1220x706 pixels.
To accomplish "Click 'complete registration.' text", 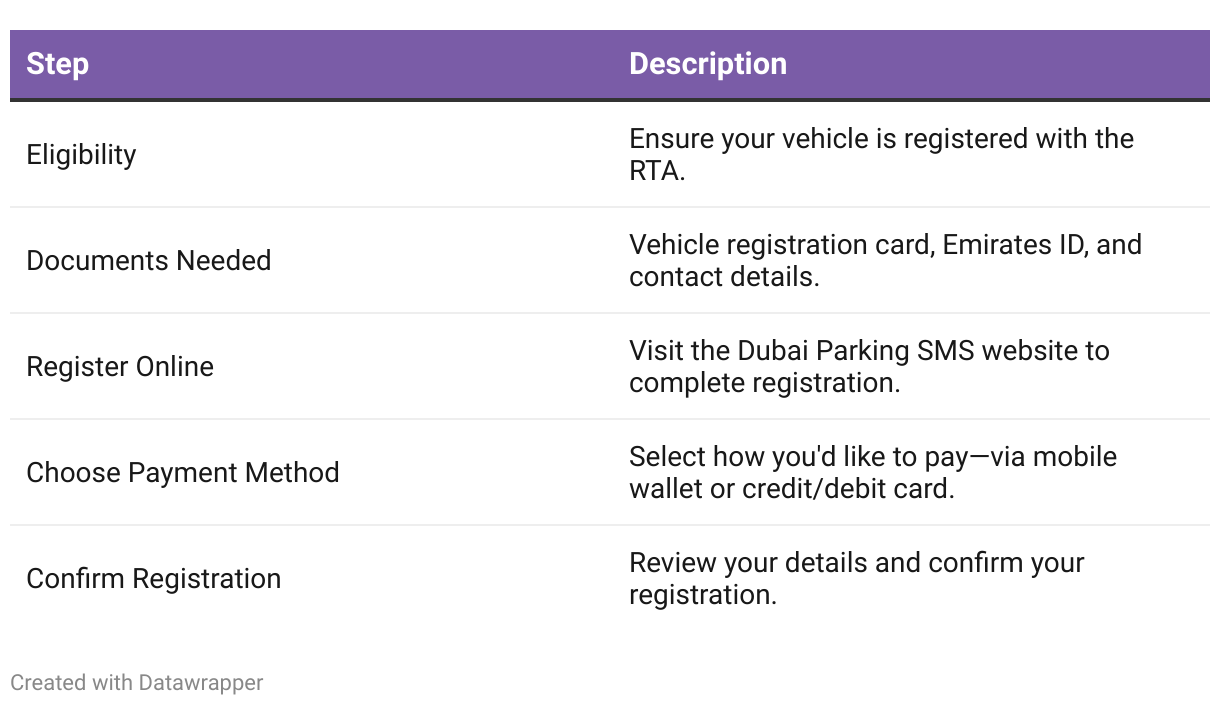I will tap(765, 383).
